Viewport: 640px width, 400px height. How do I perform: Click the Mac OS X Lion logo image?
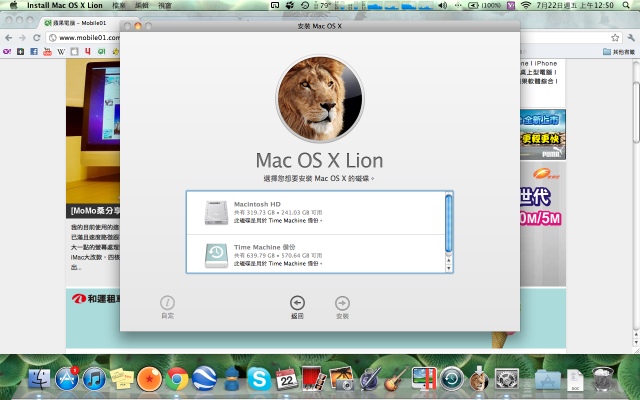coord(320,98)
